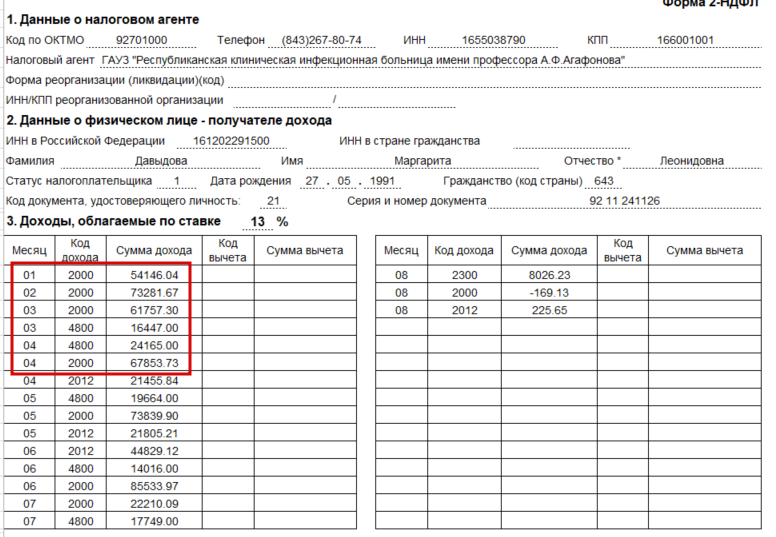776x537 pixels.
Task: Click the individual's INN 161202291500
Action: click(x=231, y=141)
